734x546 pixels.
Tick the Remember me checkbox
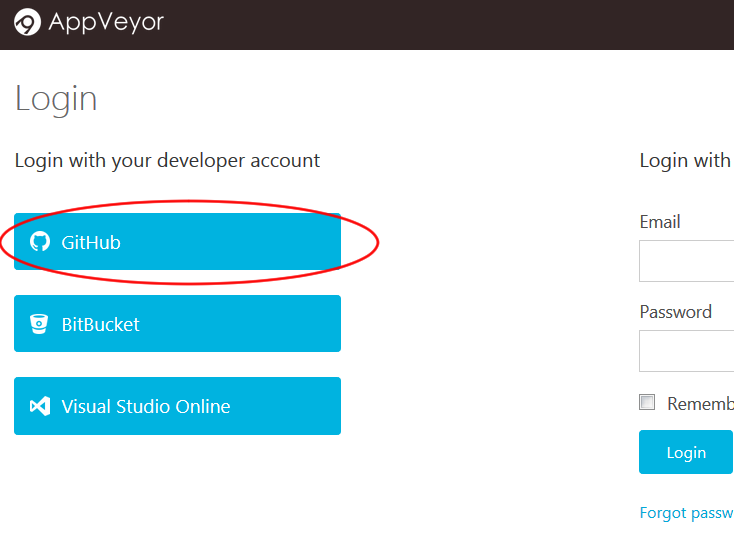click(648, 402)
